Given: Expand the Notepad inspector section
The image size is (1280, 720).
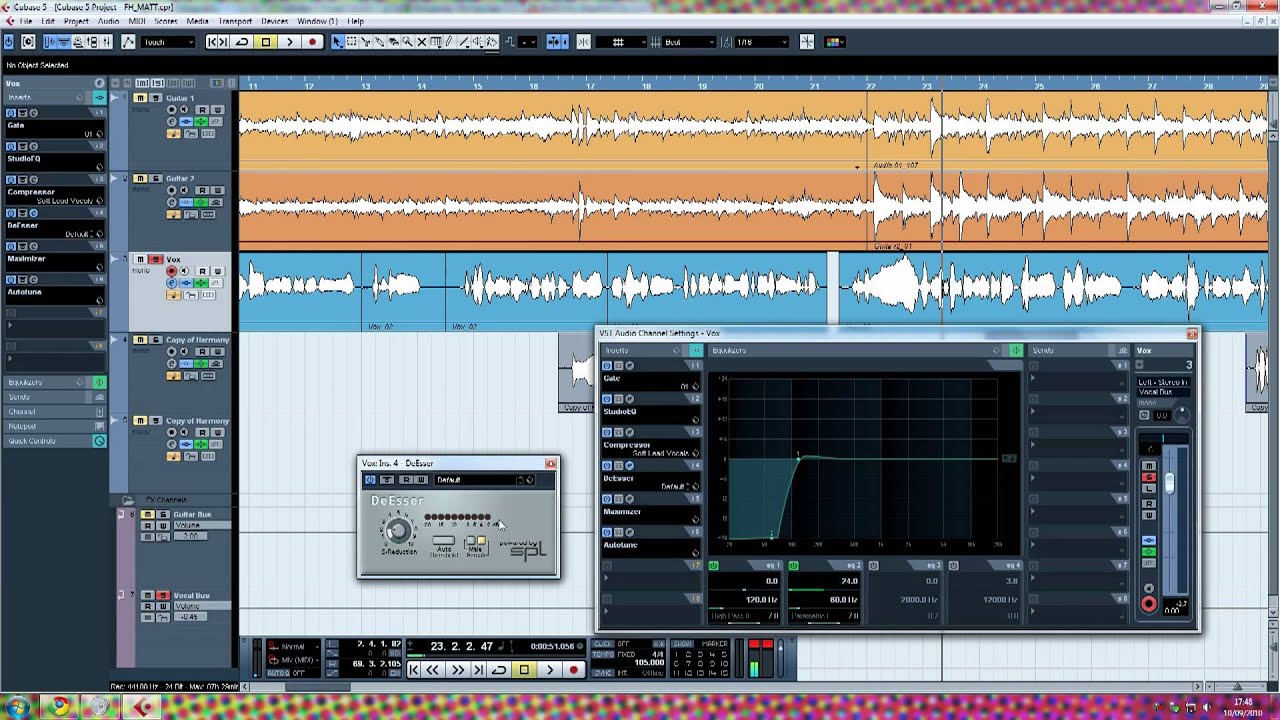Looking at the screenshot, I should [55, 426].
